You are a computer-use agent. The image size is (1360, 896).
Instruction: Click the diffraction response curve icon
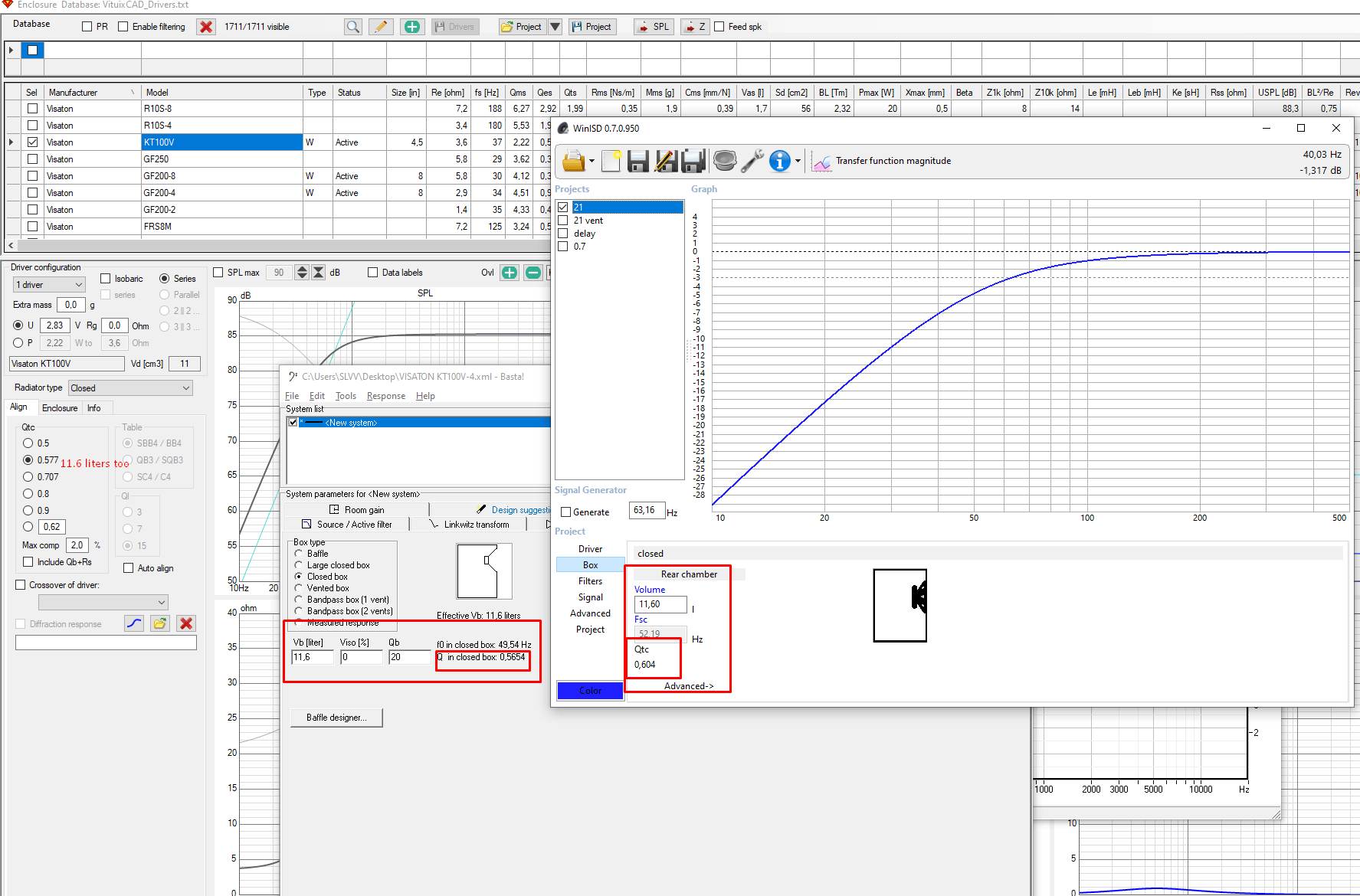(x=134, y=623)
